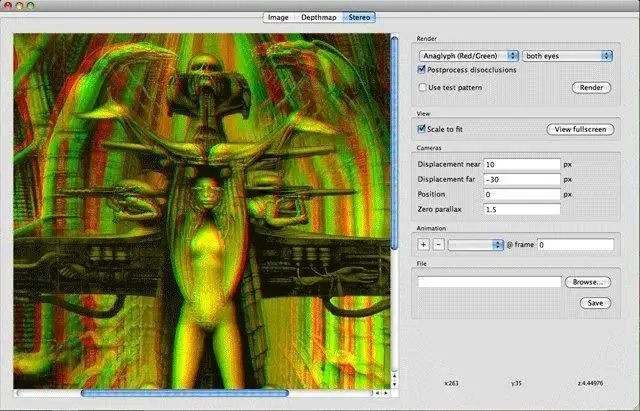The width and height of the screenshot is (640, 411).
Task: Click the Zero parallax value field
Action: pyautogui.click(x=522, y=209)
